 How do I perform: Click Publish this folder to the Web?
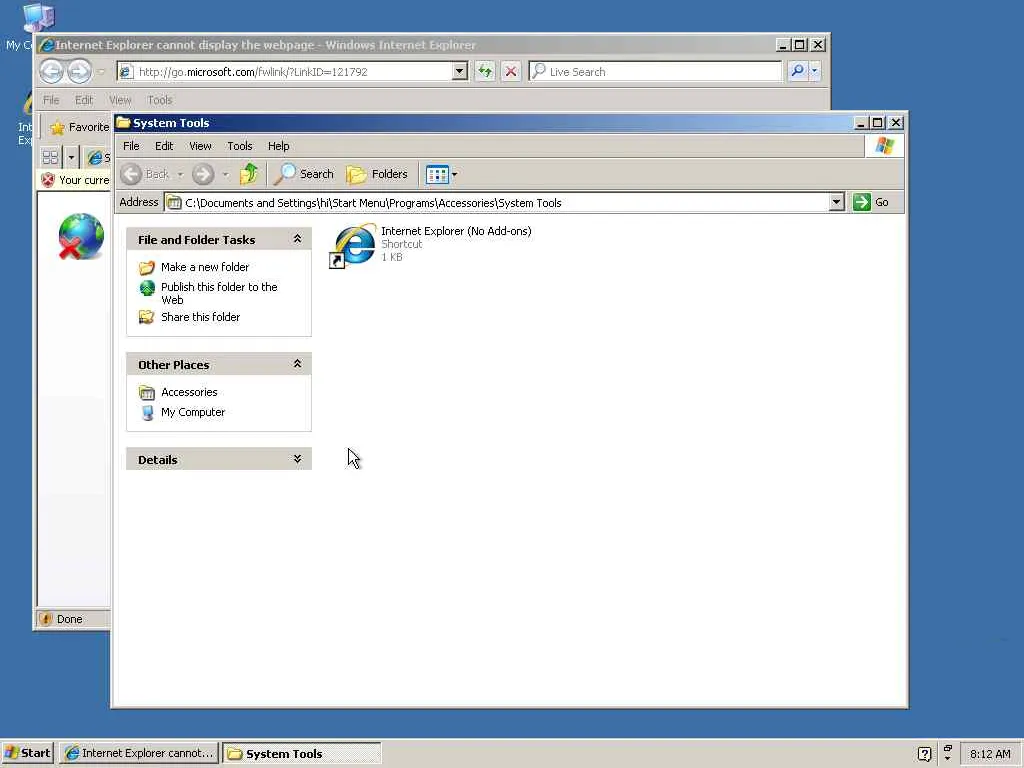[x=219, y=293]
